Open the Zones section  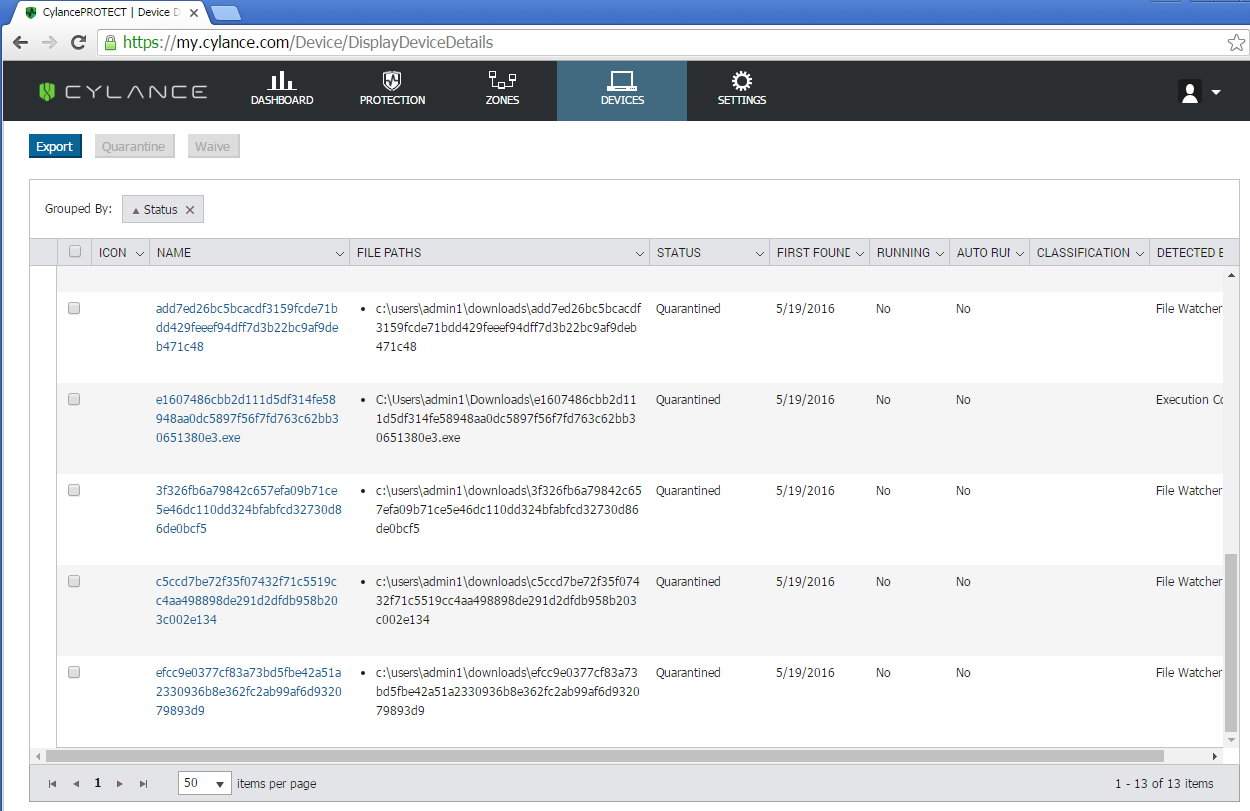pyautogui.click(x=502, y=90)
